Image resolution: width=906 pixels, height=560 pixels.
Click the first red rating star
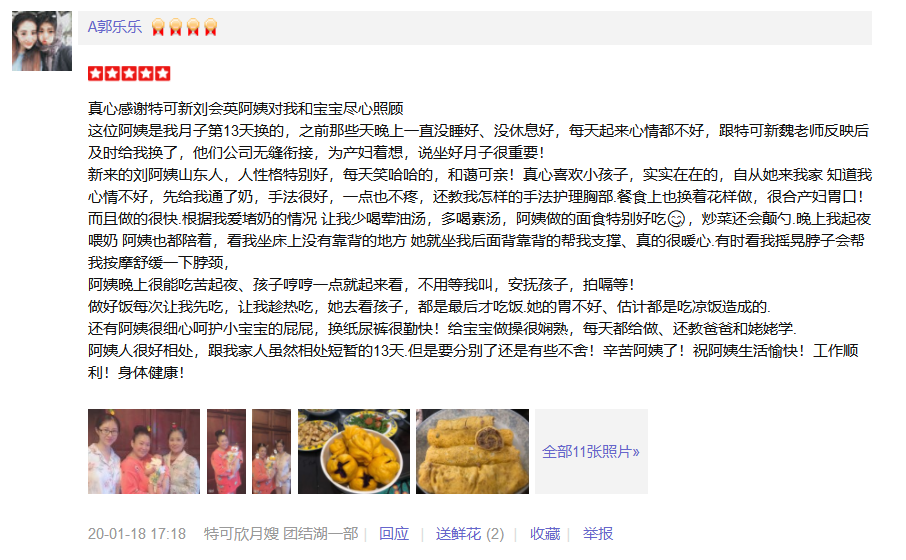tap(95, 73)
